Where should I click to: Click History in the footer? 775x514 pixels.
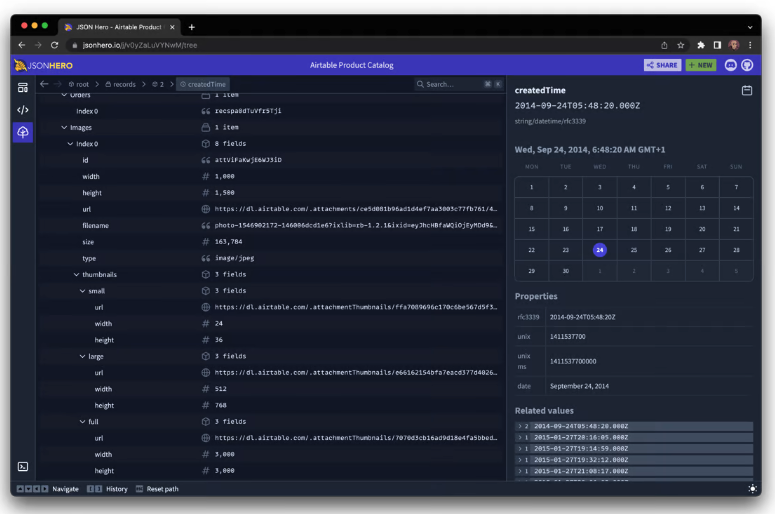click(x=117, y=489)
